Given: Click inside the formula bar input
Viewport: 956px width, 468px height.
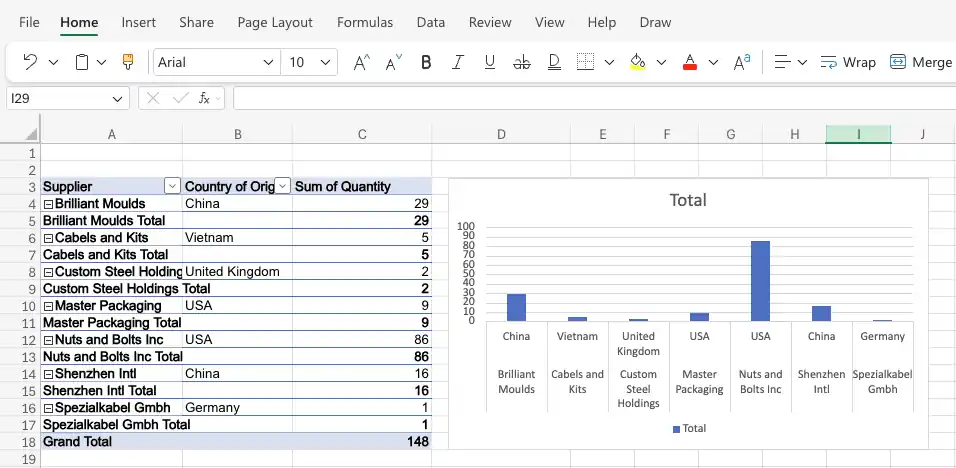Looking at the screenshot, I should (594, 98).
